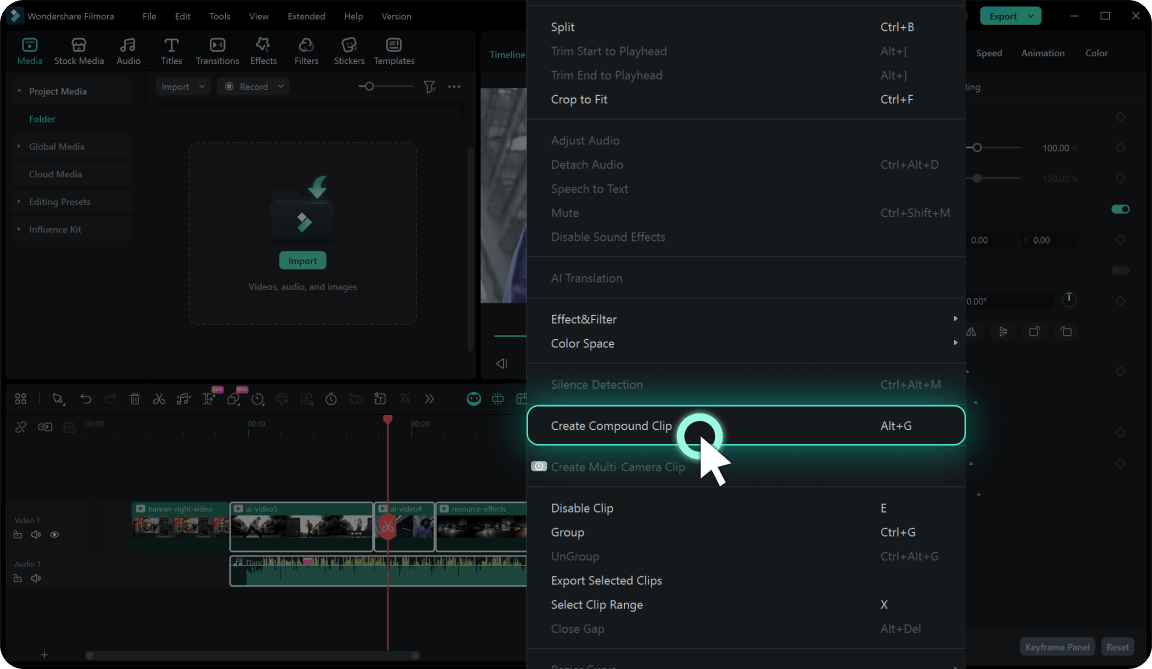
Task: Lock the Video 1 track
Action: (x=18, y=535)
